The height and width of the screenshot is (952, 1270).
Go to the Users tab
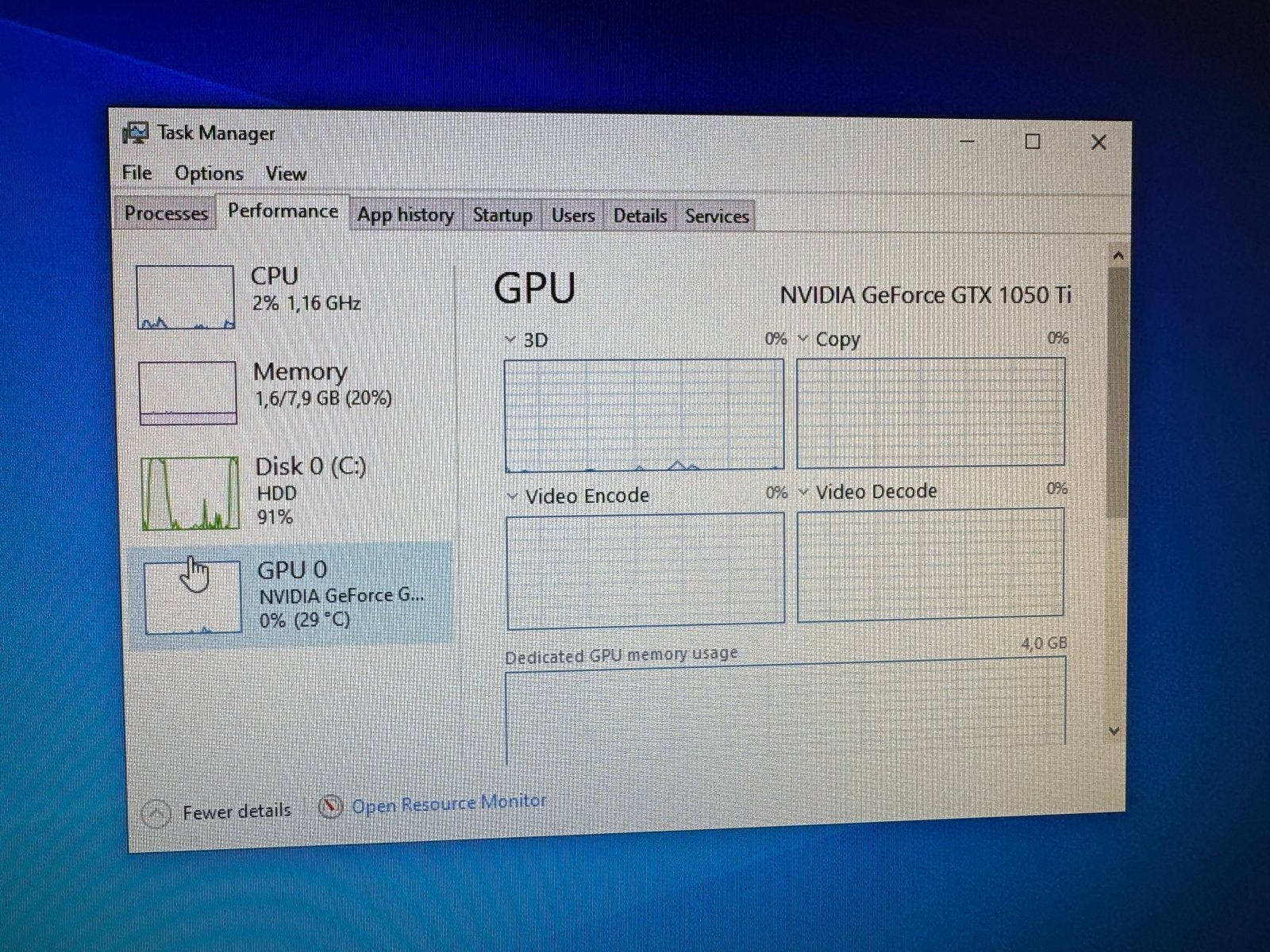coord(573,216)
